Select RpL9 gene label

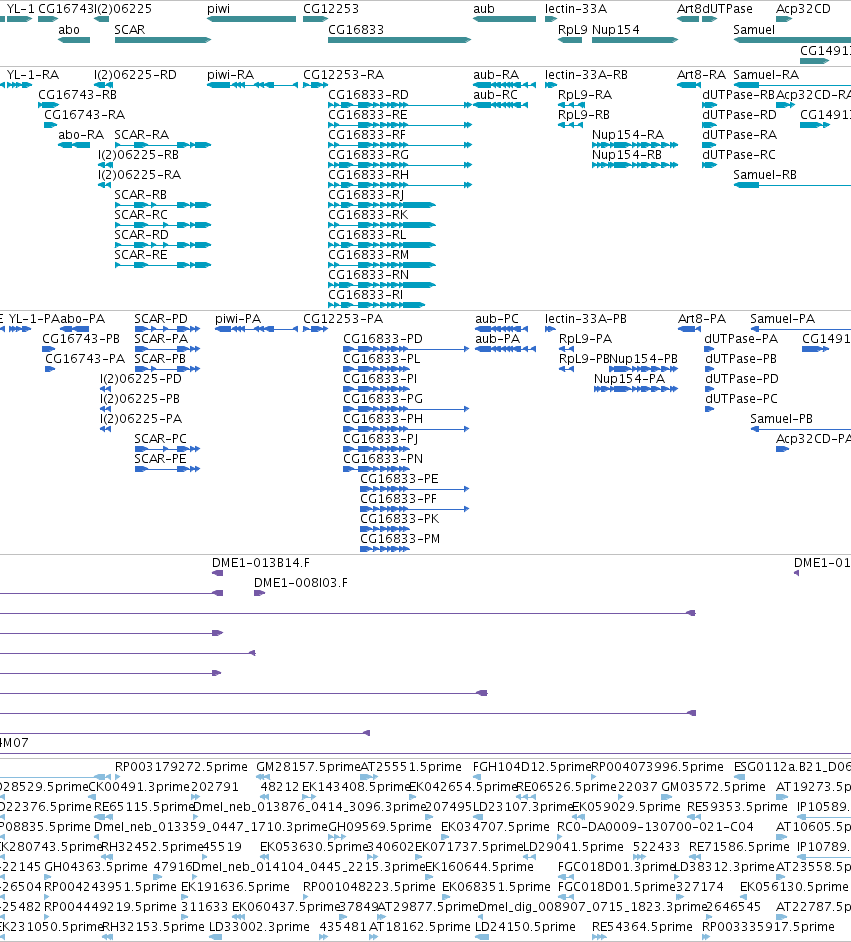tap(572, 29)
